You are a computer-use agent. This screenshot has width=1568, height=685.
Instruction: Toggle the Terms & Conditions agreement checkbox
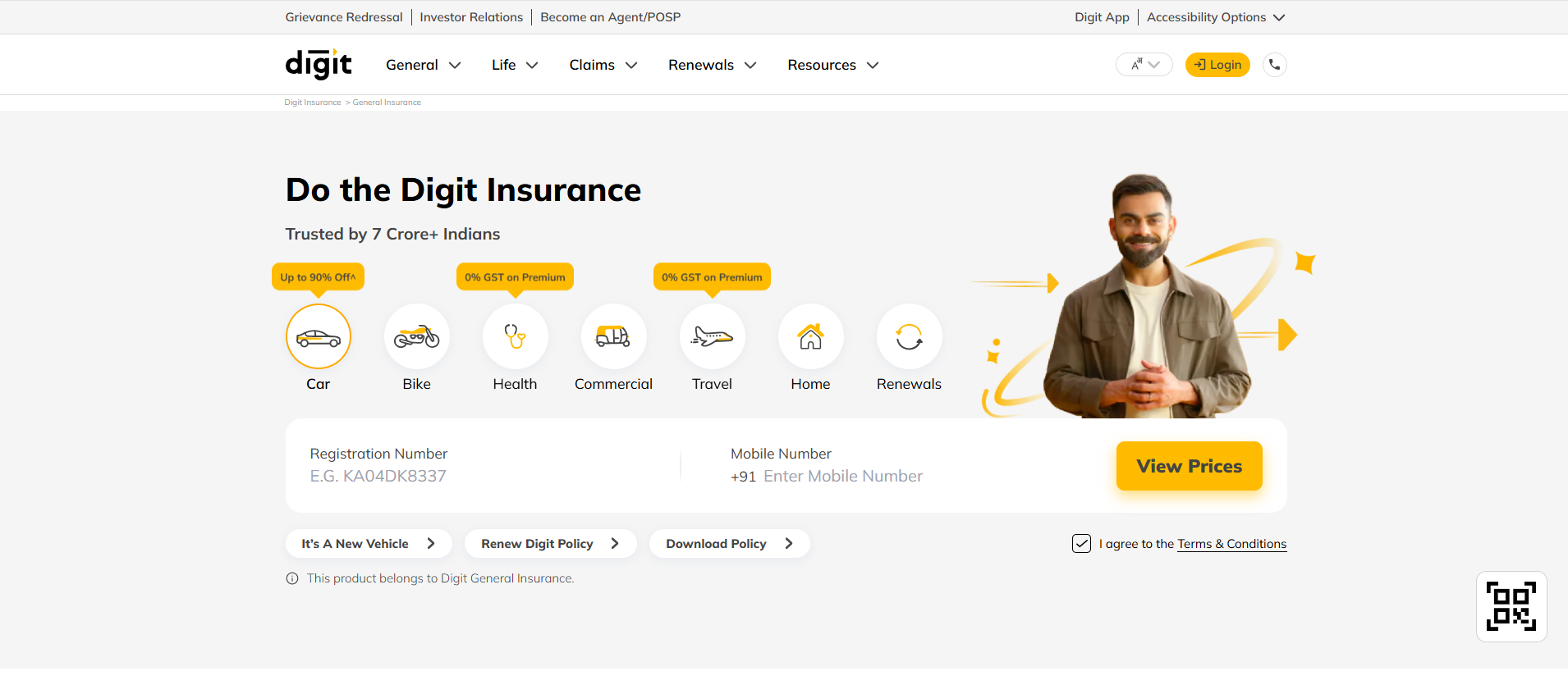tap(1082, 543)
